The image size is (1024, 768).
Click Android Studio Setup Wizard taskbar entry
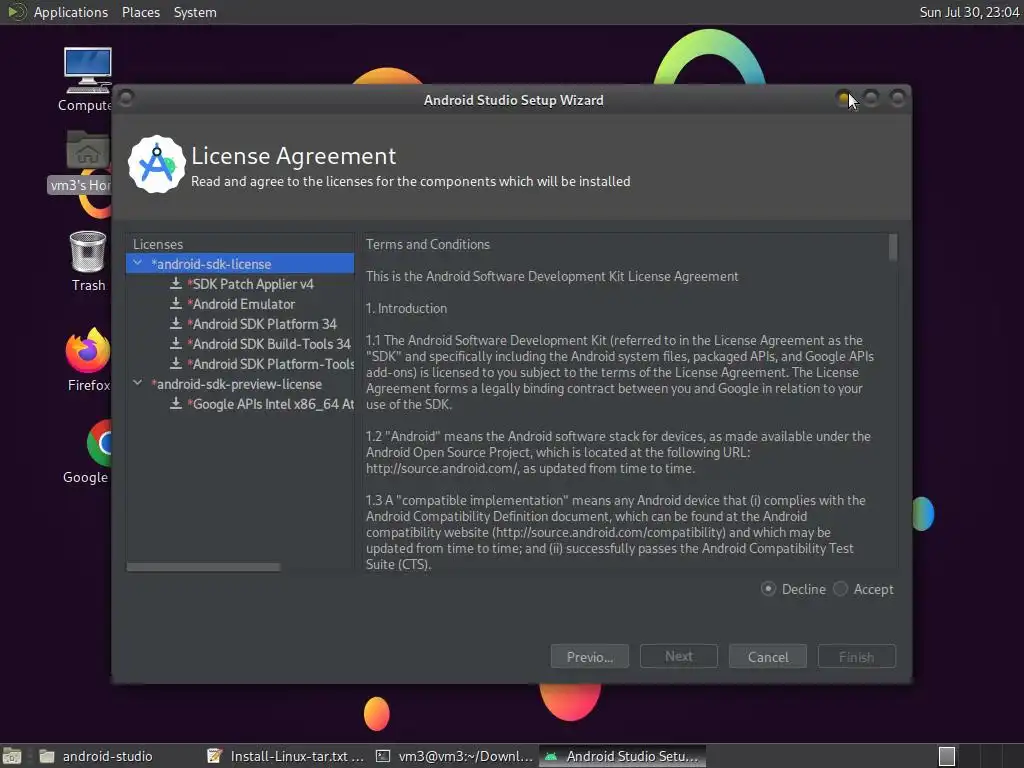[x=622, y=756]
